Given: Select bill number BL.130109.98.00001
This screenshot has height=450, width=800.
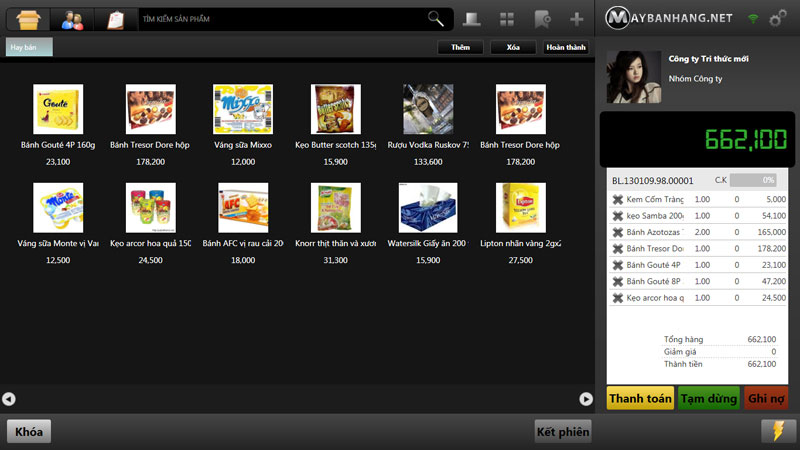Looking at the screenshot, I should point(653,181).
